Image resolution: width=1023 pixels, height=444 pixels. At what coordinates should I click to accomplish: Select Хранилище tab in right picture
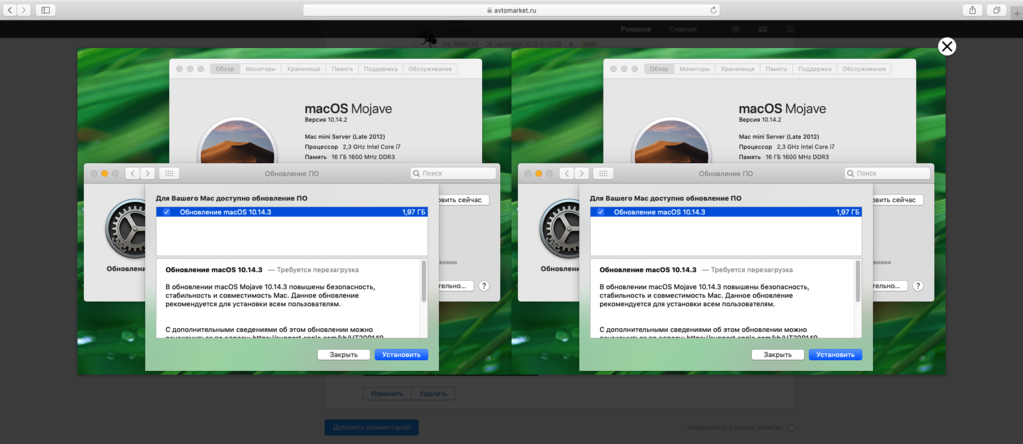(738, 69)
